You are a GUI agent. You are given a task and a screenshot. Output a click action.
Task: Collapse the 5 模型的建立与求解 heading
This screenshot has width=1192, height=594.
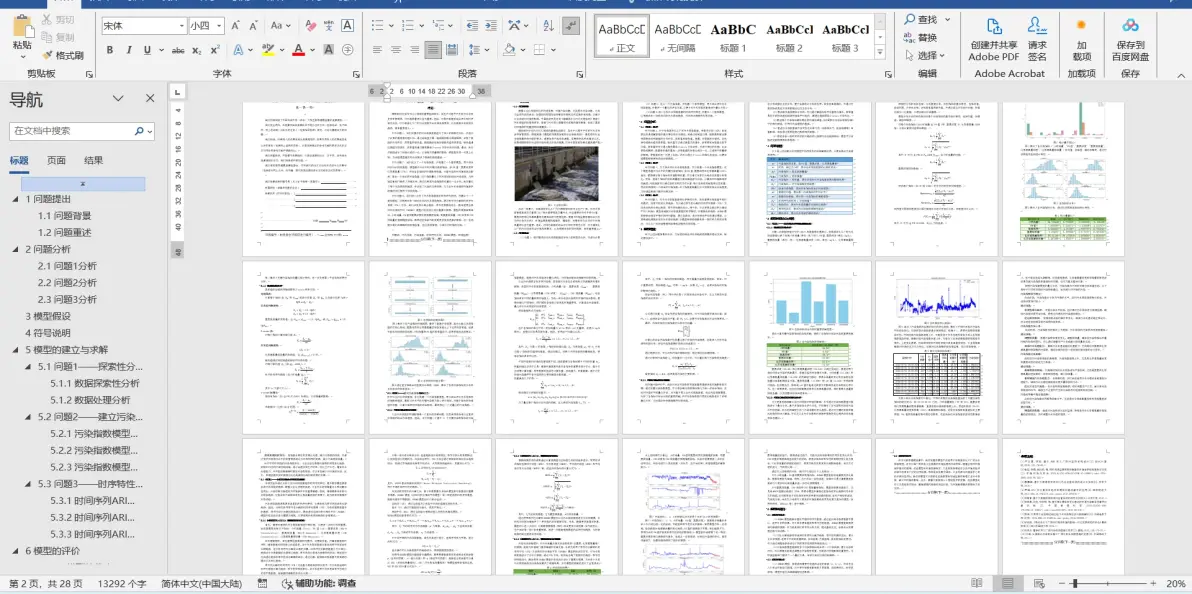(16, 349)
